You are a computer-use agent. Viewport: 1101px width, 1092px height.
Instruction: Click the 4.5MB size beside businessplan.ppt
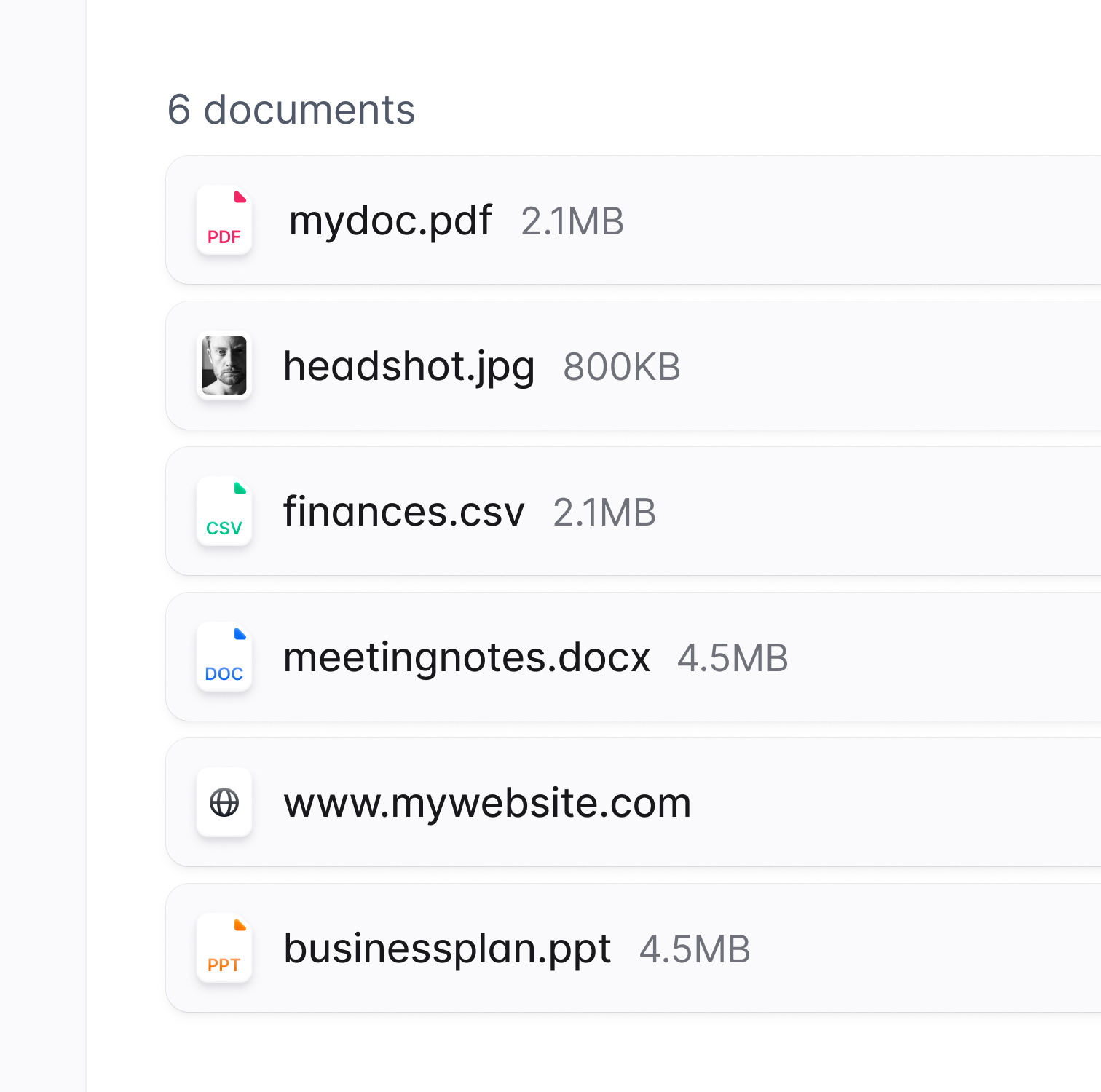pos(695,949)
